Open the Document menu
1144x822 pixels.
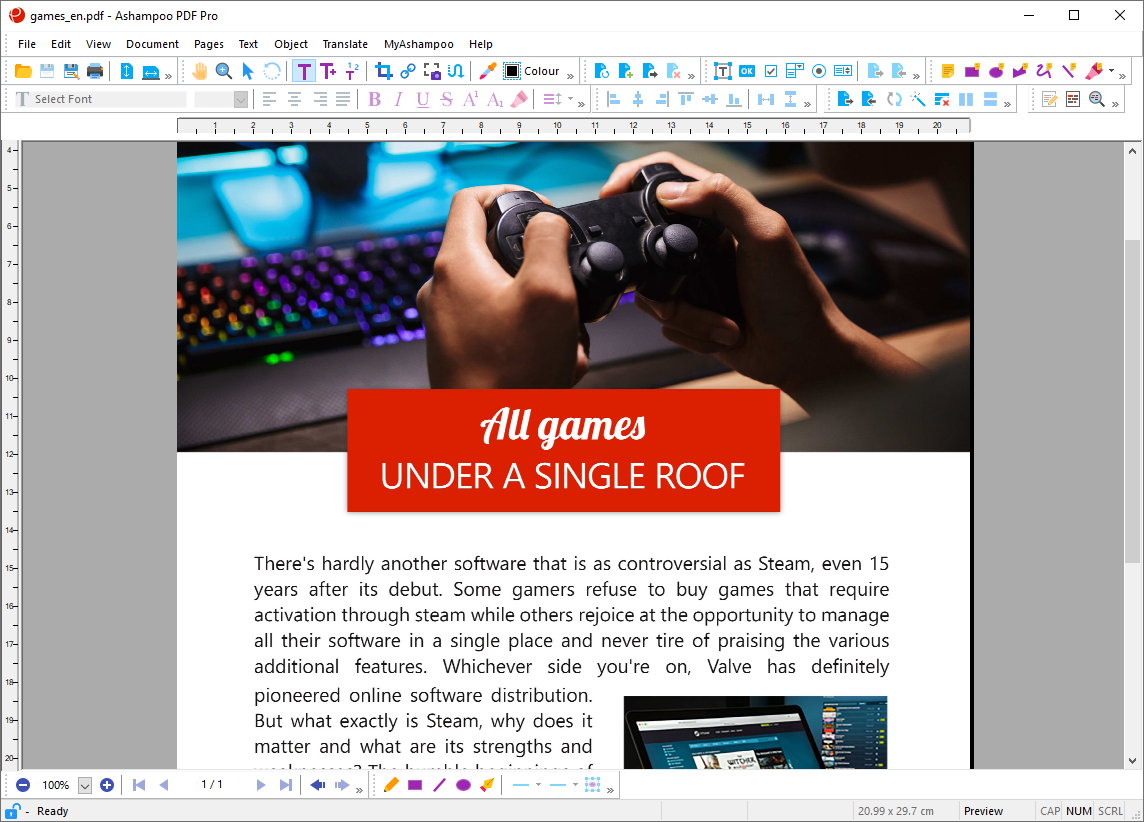(x=152, y=44)
